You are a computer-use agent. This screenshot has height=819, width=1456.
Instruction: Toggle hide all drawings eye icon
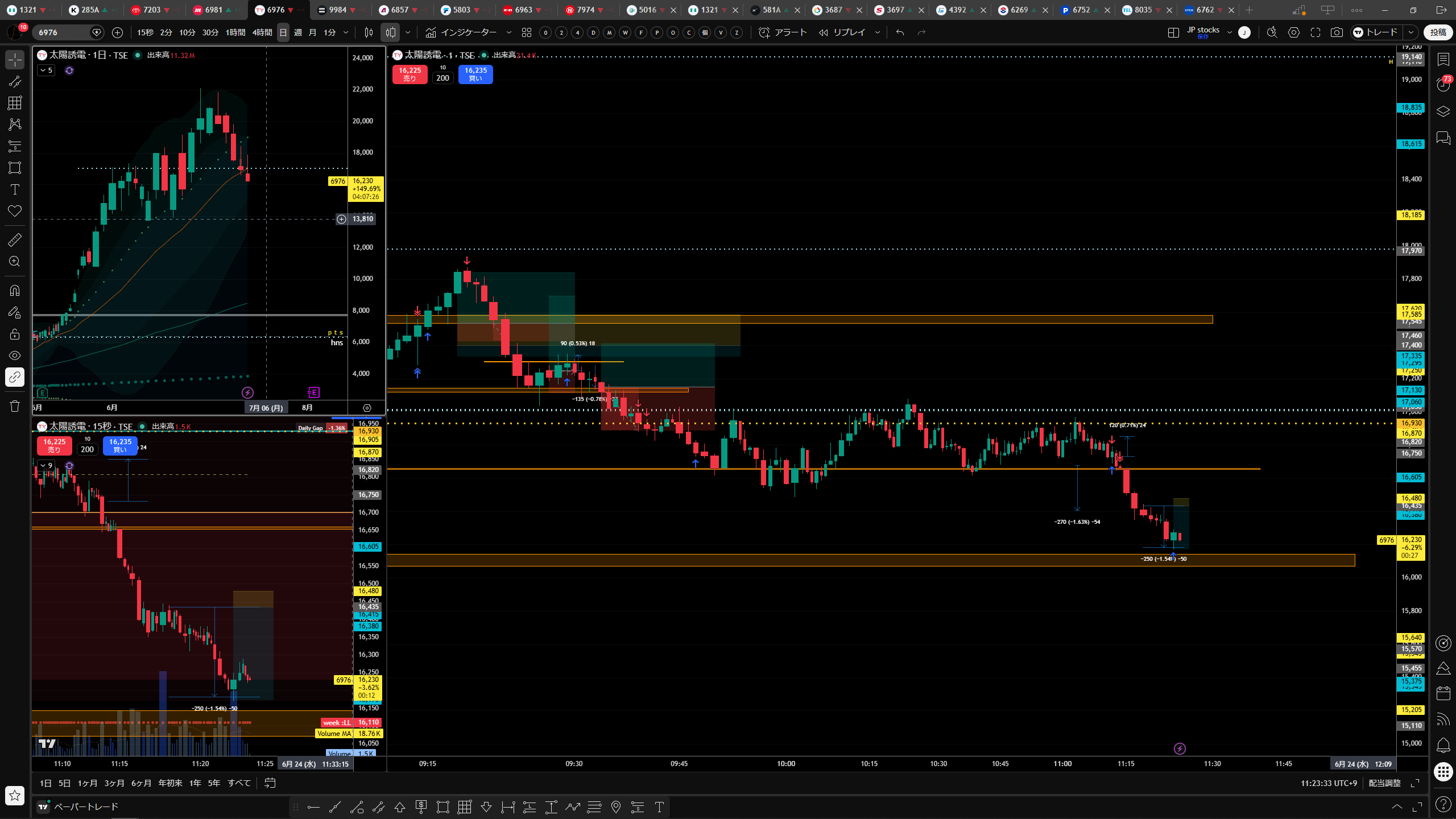[x=15, y=355]
